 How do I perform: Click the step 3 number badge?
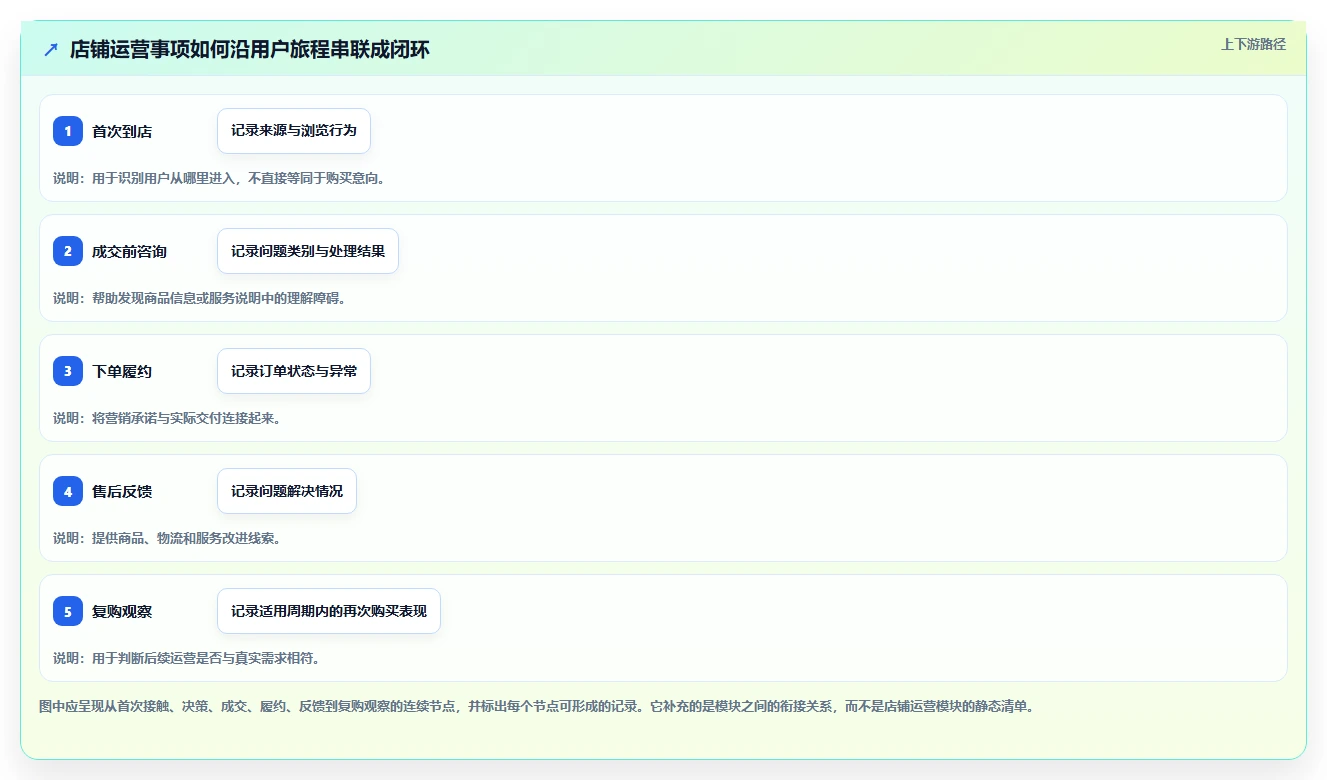pos(68,371)
